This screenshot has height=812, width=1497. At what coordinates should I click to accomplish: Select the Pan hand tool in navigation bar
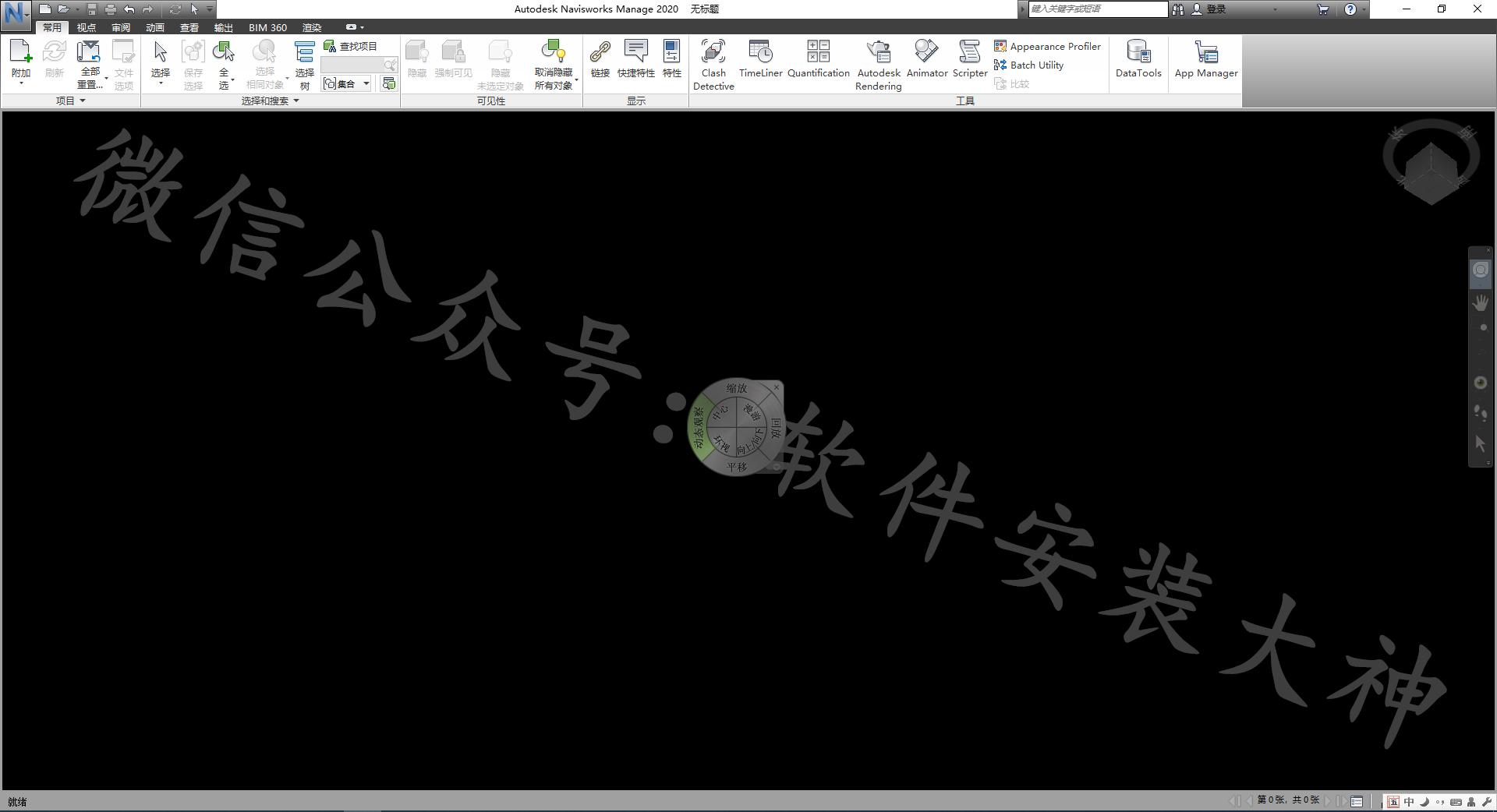(x=1481, y=302)
